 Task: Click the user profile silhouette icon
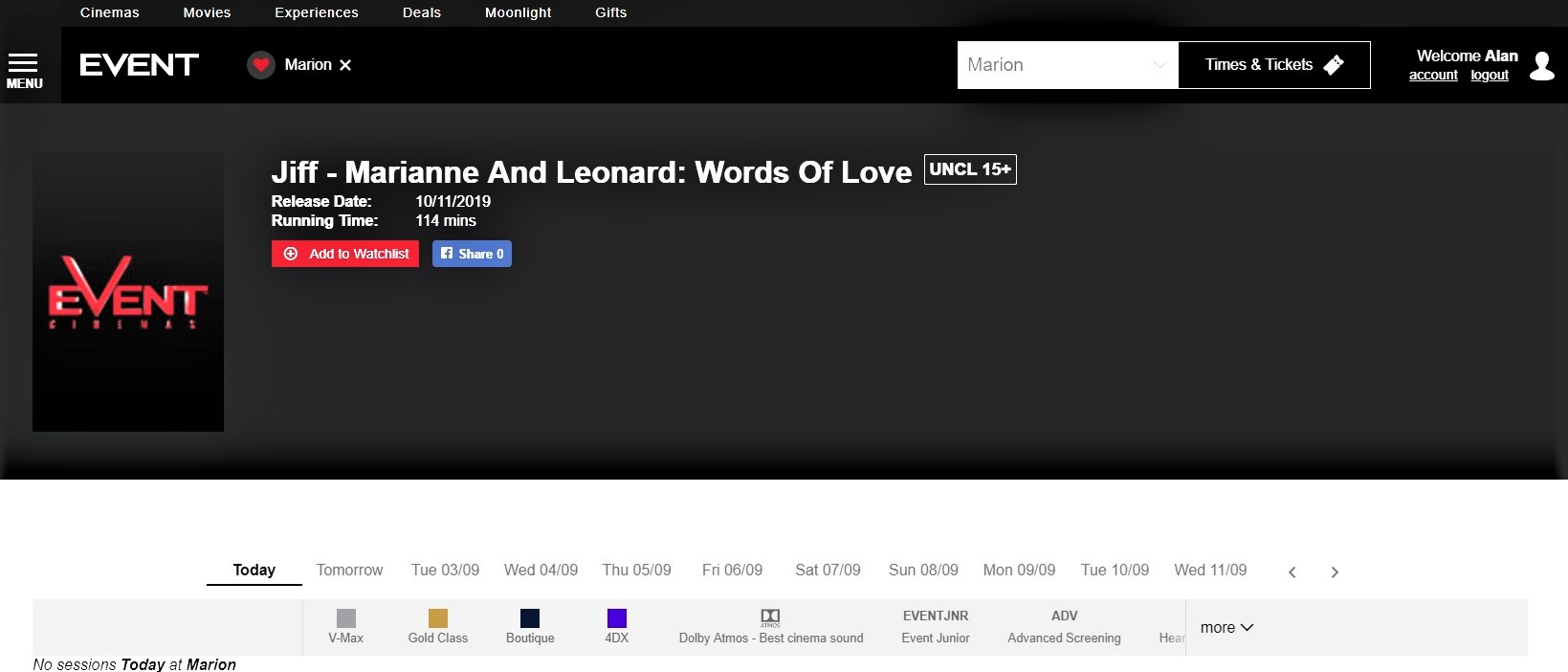click(x=1541, y=65)
